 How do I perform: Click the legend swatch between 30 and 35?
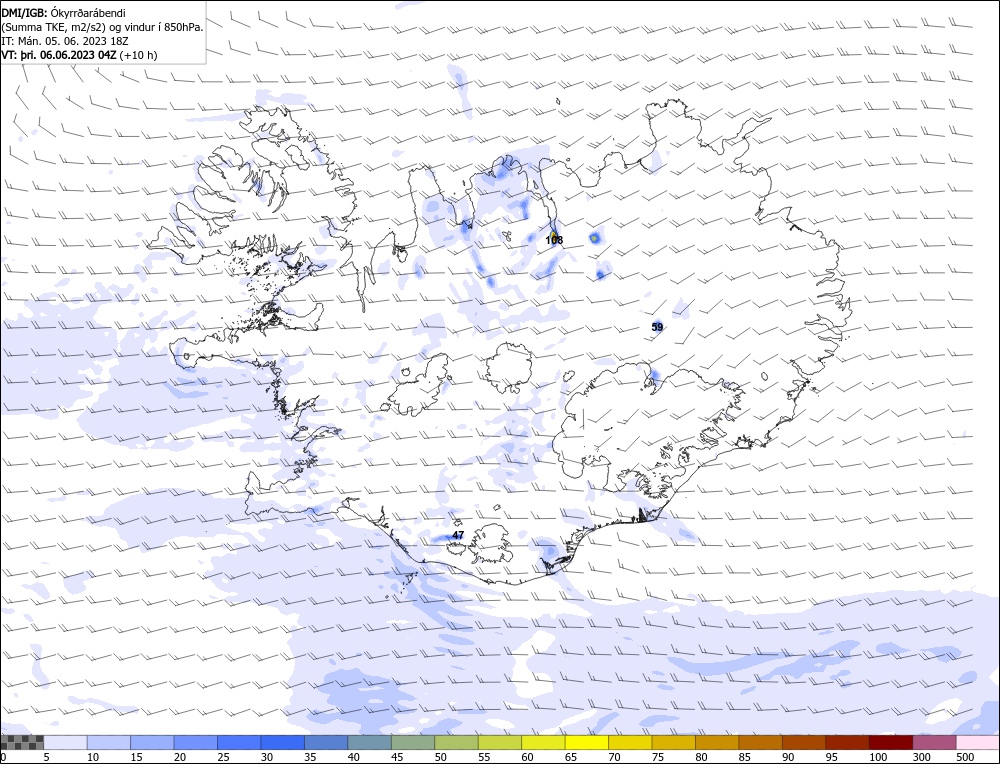tap(283, 742)
